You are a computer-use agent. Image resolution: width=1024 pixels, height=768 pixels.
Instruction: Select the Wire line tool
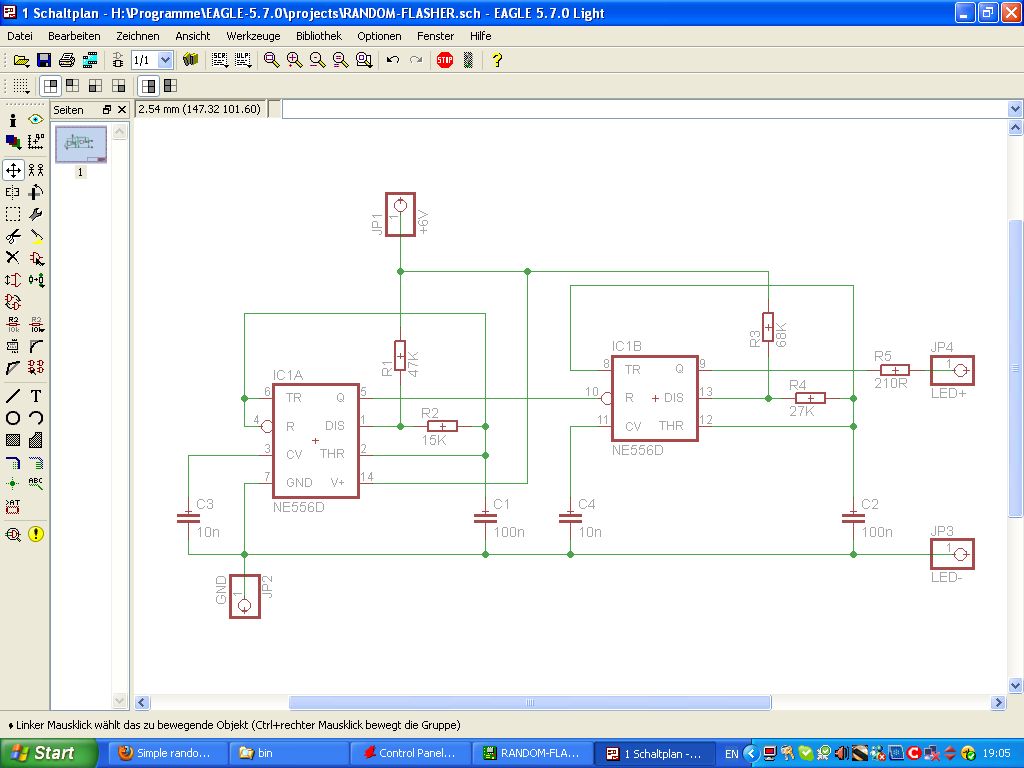pos(12,396)
